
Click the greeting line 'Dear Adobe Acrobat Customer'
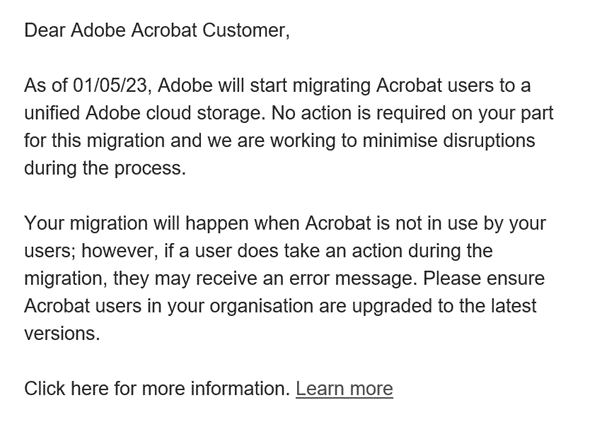point(157,31)
